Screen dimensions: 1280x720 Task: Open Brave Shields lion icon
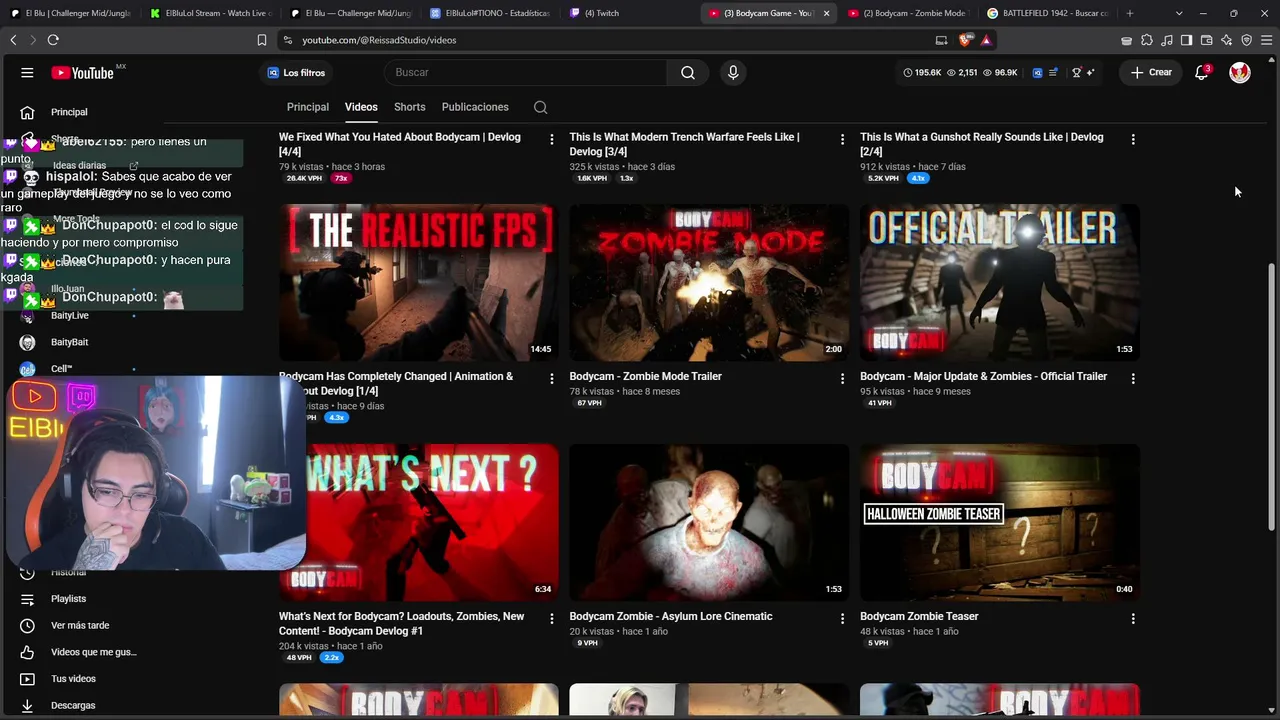[x=965, y=40]
